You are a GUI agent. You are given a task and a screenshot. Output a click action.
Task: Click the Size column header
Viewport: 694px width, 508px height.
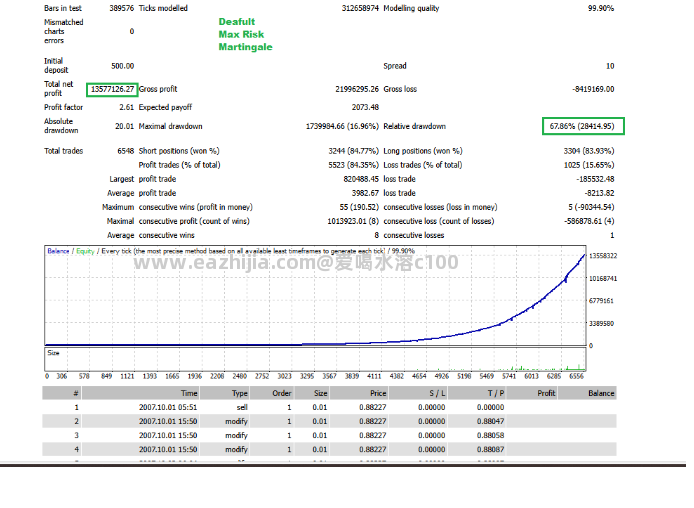click(312, 393)
